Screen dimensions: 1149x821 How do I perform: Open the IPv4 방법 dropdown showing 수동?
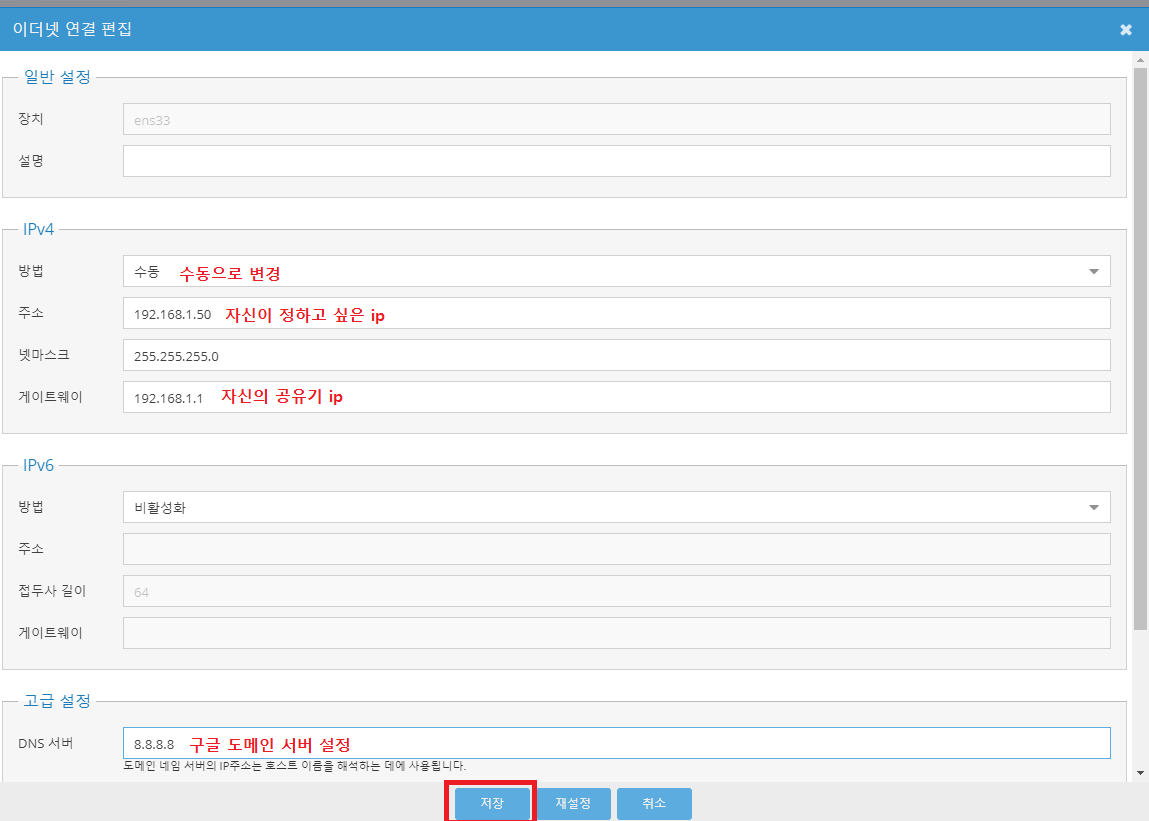[x=616, y=271]
